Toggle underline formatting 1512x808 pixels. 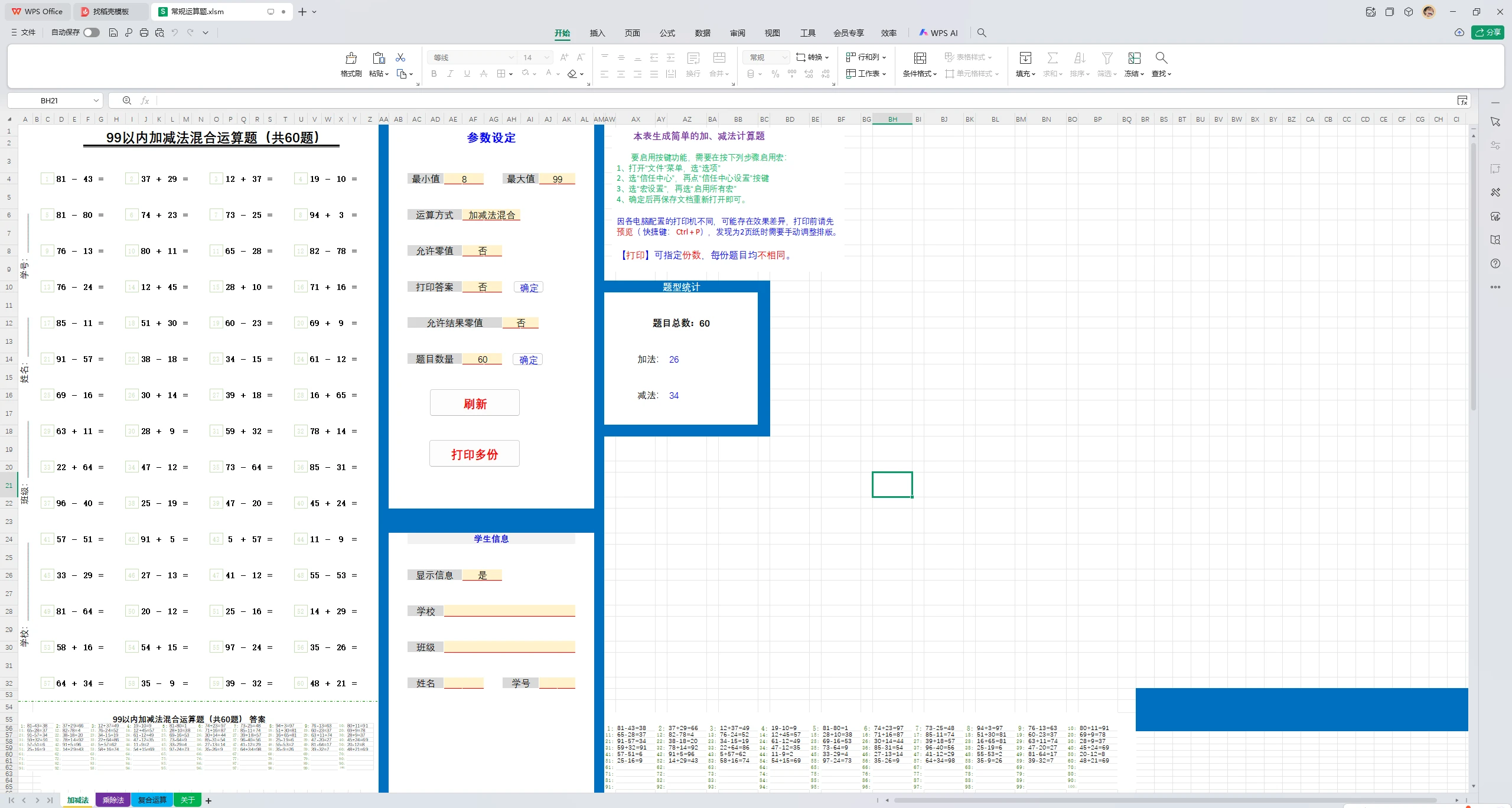point(466,74)
